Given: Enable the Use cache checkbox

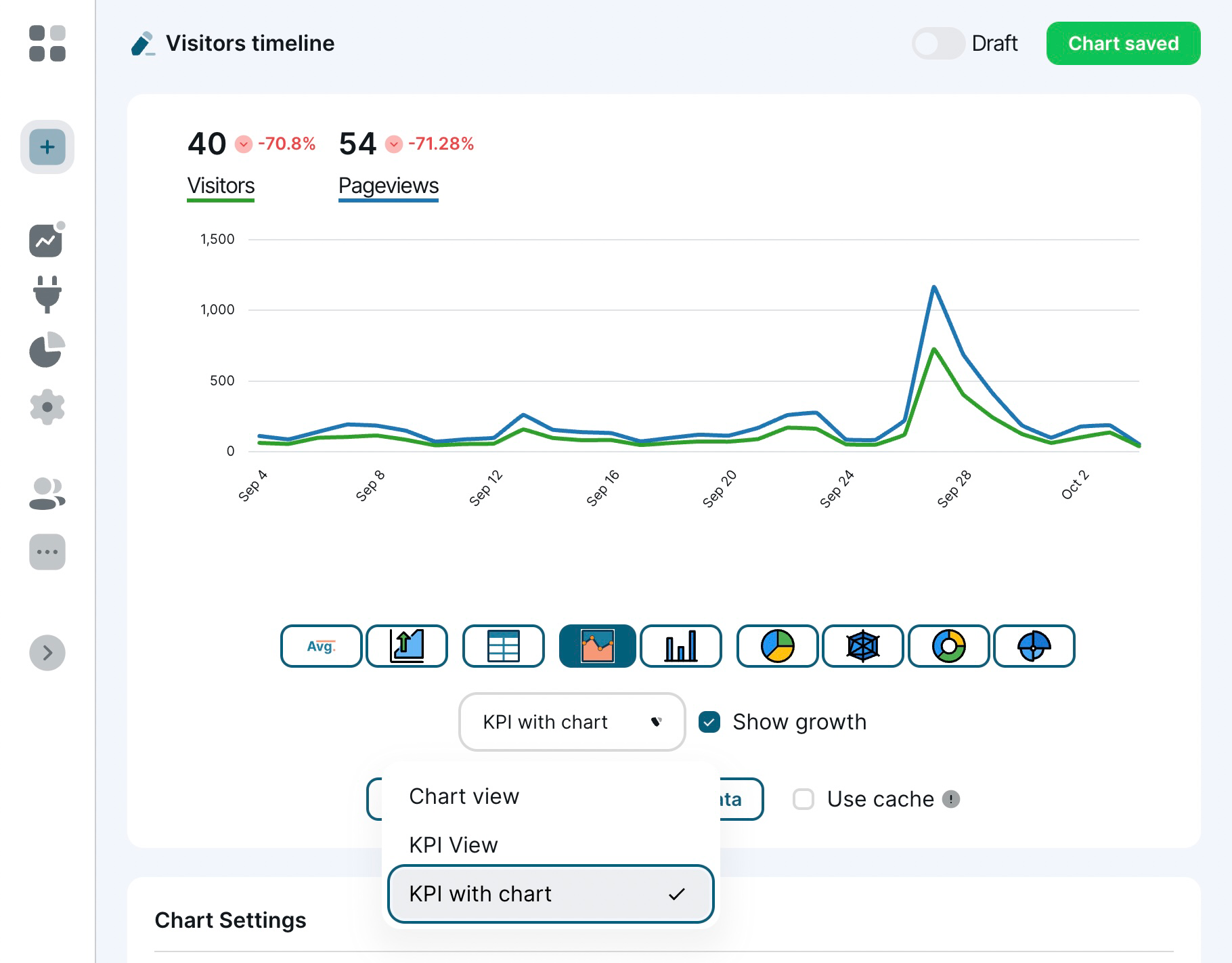Looking at the screenshot, I should (804, 799).
